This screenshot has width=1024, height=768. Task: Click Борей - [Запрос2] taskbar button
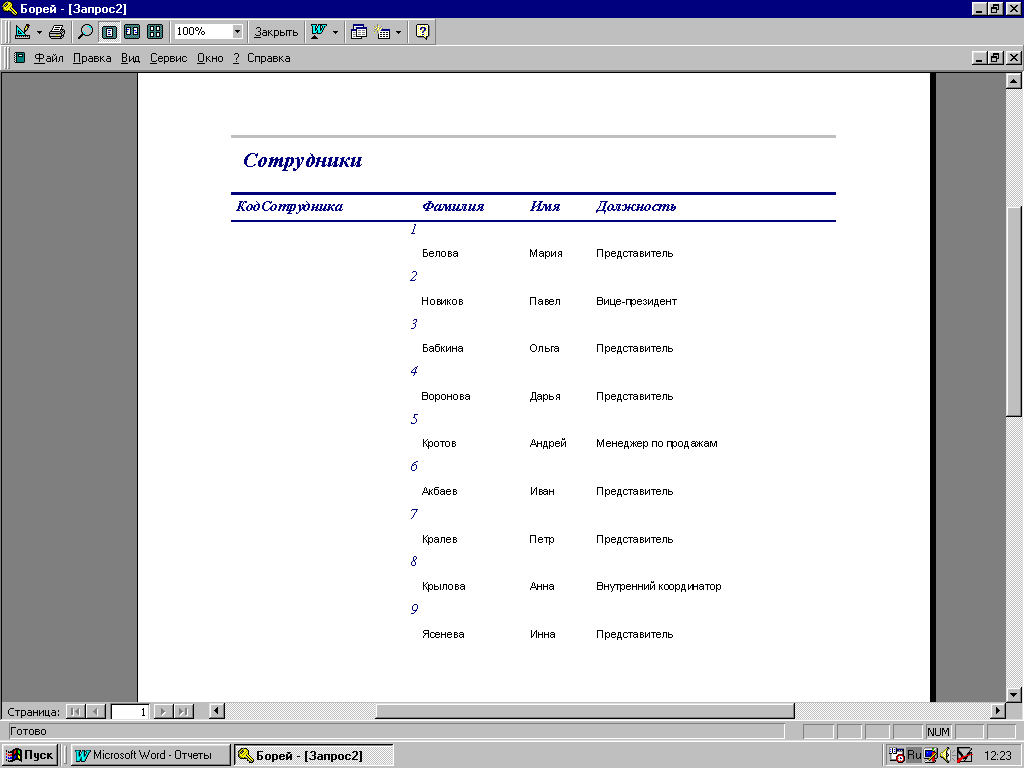click(313, 755)
